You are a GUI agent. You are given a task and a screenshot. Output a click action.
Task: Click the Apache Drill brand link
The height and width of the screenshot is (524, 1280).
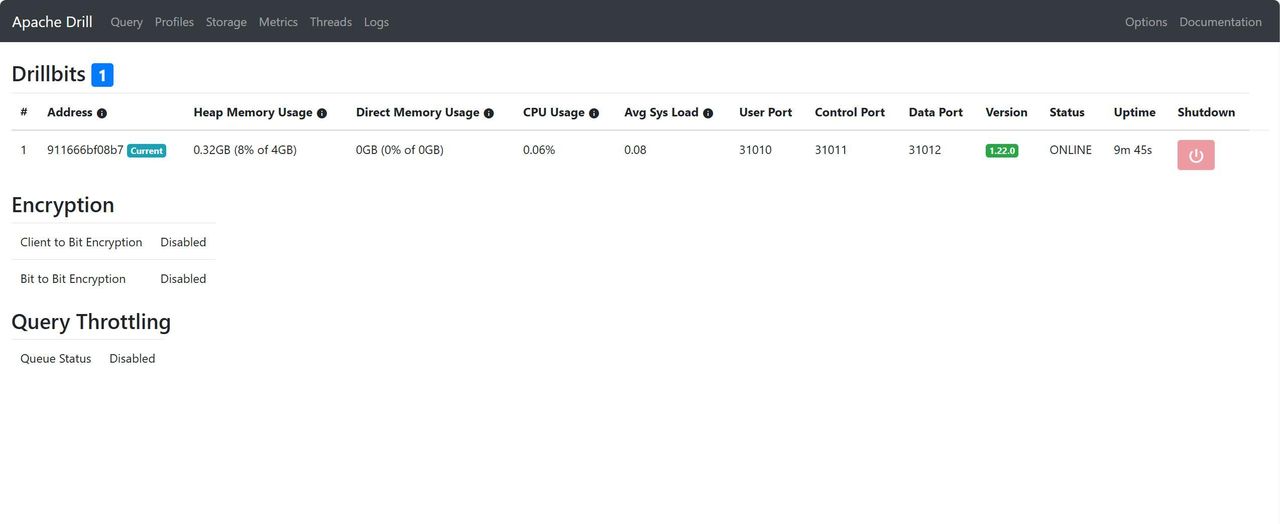click(52, 22)
